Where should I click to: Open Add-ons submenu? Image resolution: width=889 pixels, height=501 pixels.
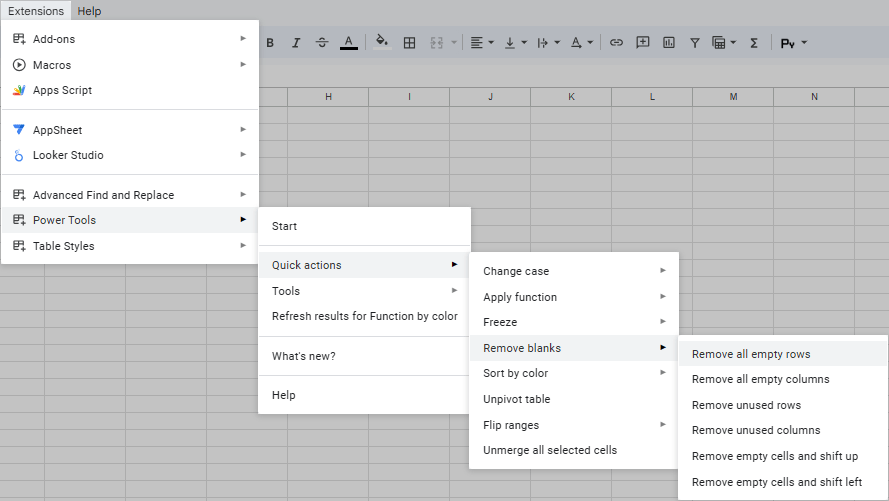(130, 39)
